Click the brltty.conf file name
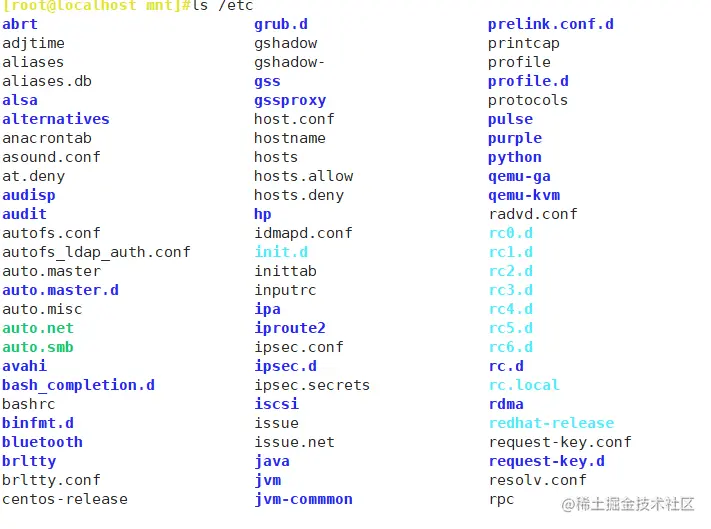Screen dimensions: 711x529 pos(51,480)
